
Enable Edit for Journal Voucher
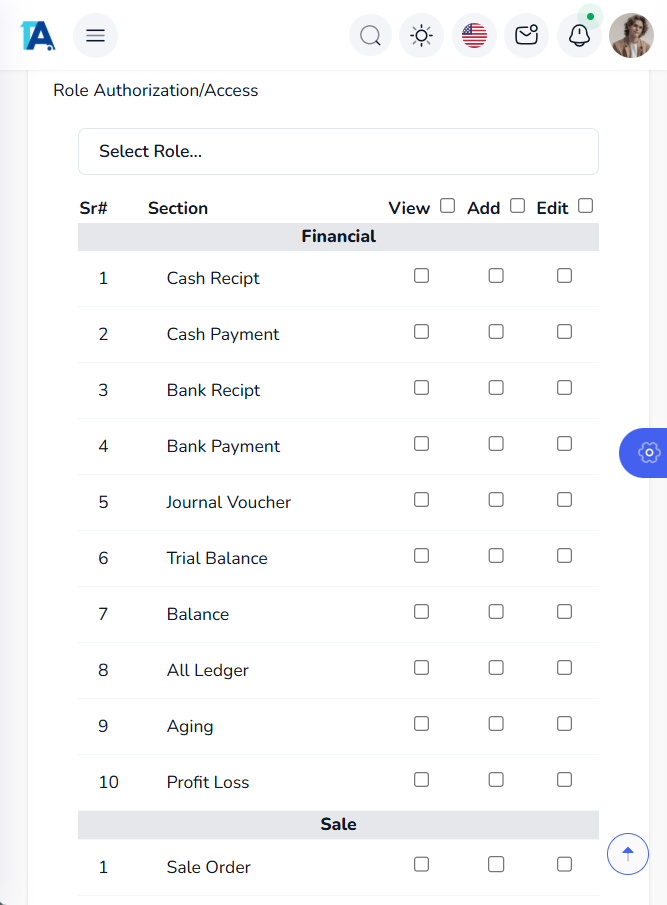pyautogui.click(x=564, y=500)
